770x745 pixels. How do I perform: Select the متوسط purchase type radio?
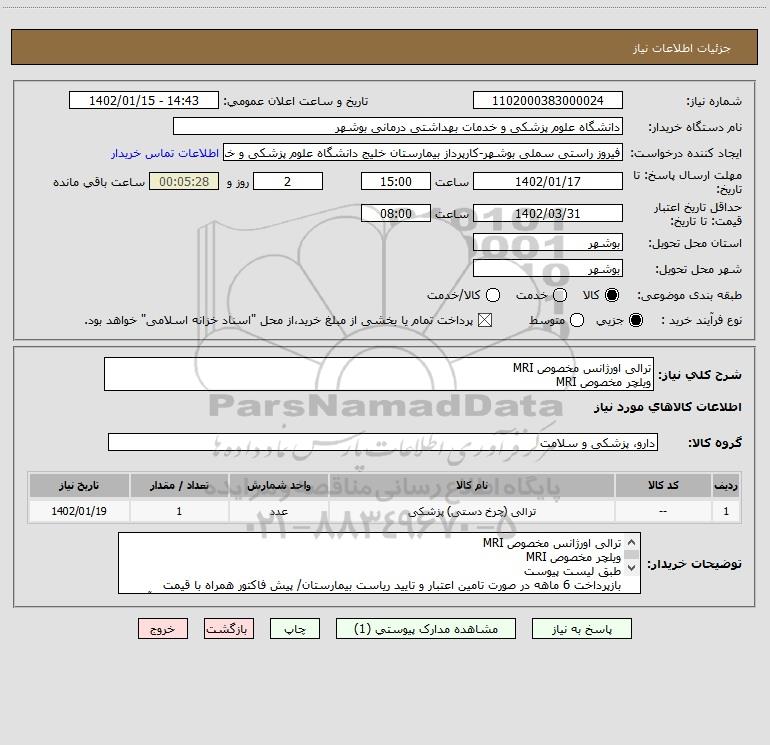pos(577,320)
